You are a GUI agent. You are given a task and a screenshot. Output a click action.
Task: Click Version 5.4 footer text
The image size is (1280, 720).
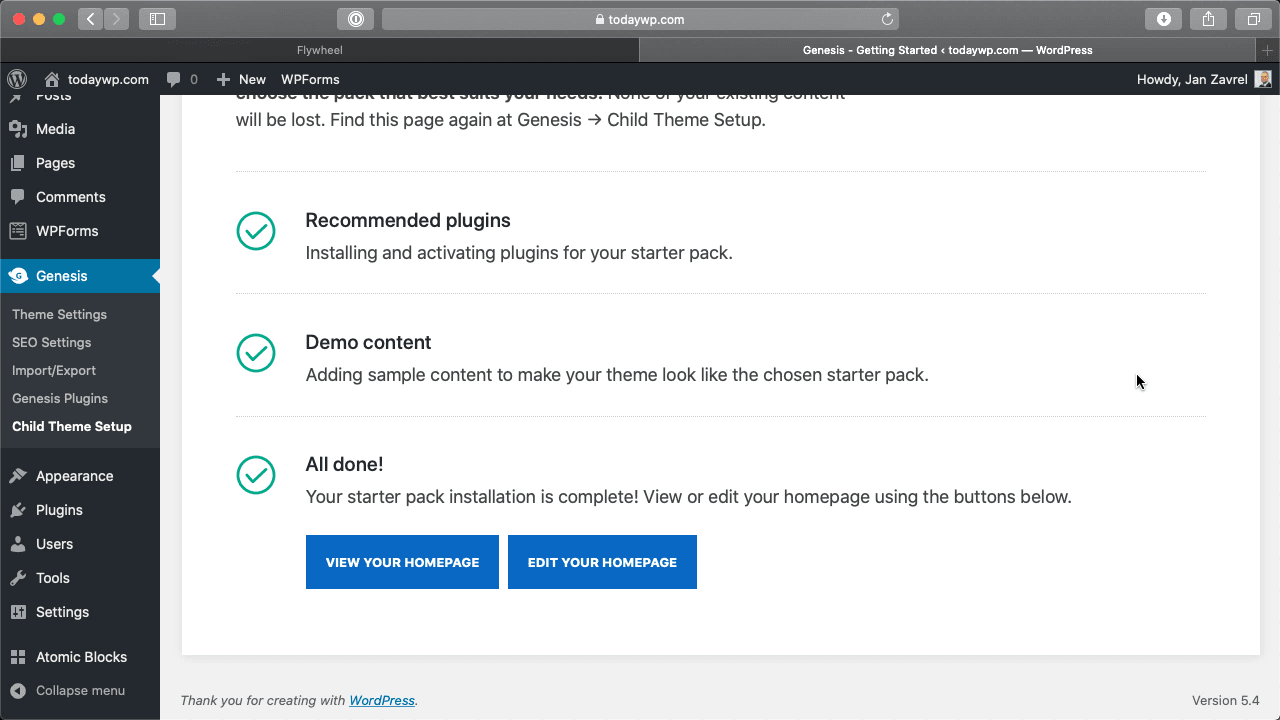pyautogui.click(x=1226, y=701)
